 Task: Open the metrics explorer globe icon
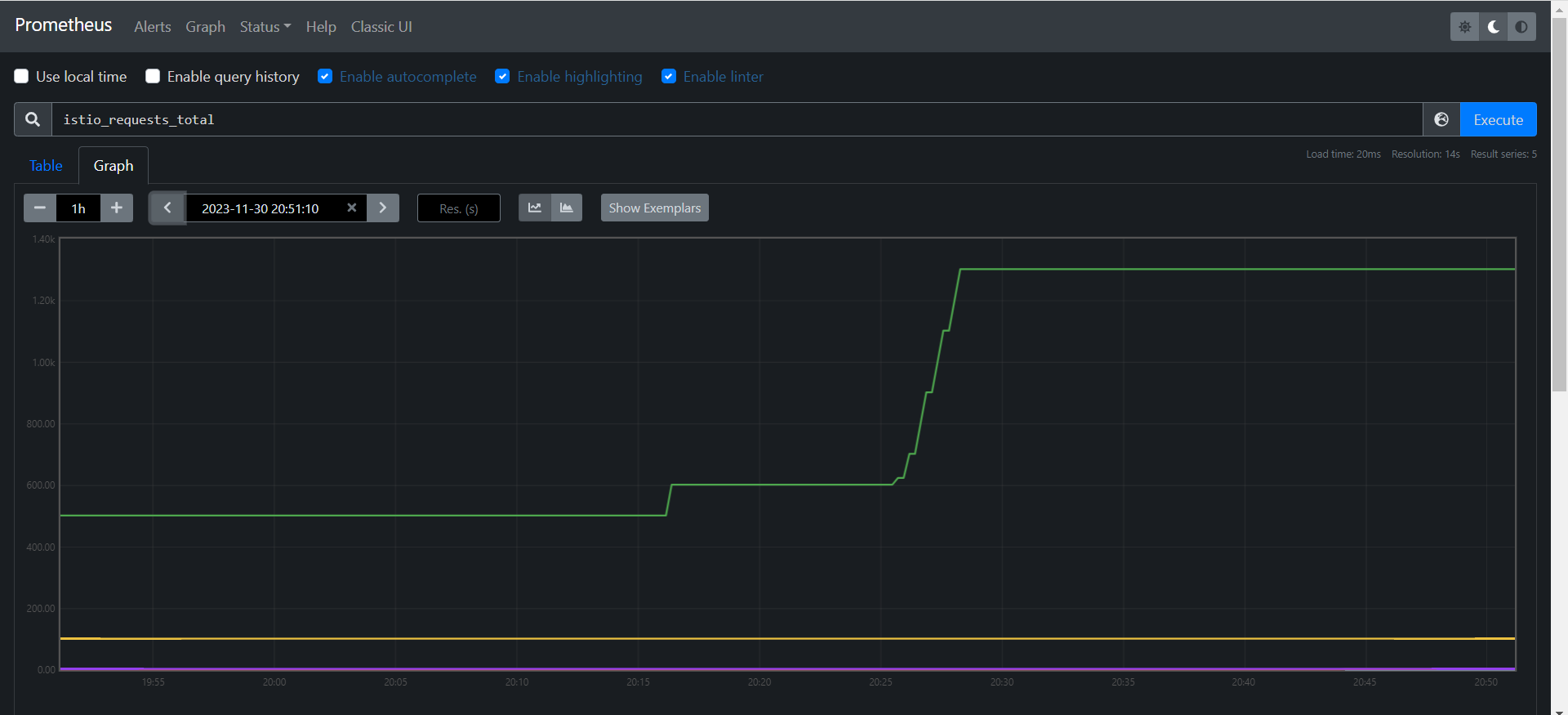click(1441, 119)
